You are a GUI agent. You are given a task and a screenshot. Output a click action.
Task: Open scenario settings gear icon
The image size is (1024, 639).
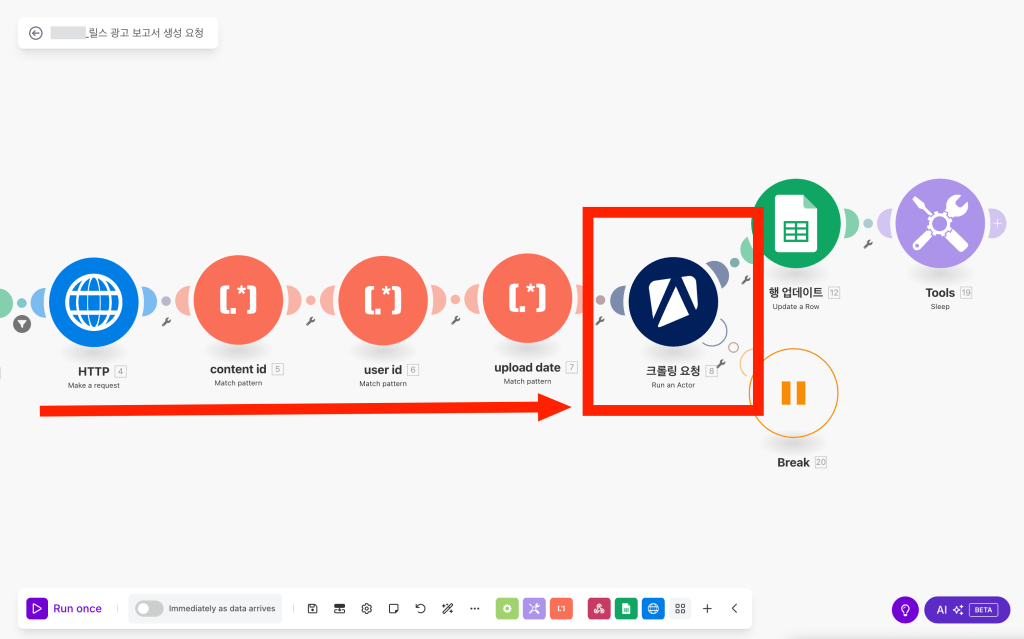[x=367, y=608]
